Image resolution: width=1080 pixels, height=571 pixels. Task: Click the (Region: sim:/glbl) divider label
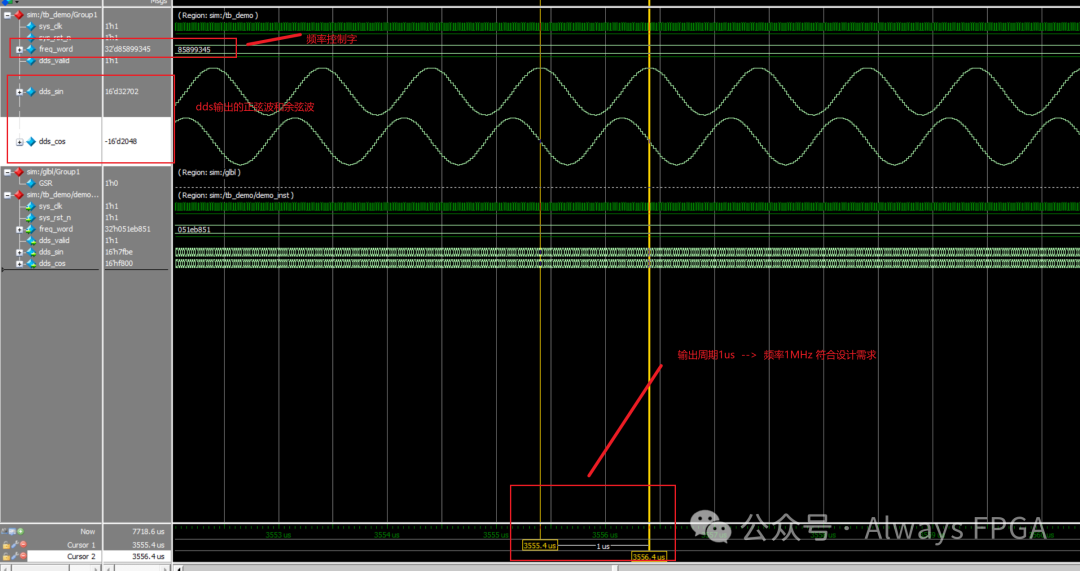[x=209, y=172]
